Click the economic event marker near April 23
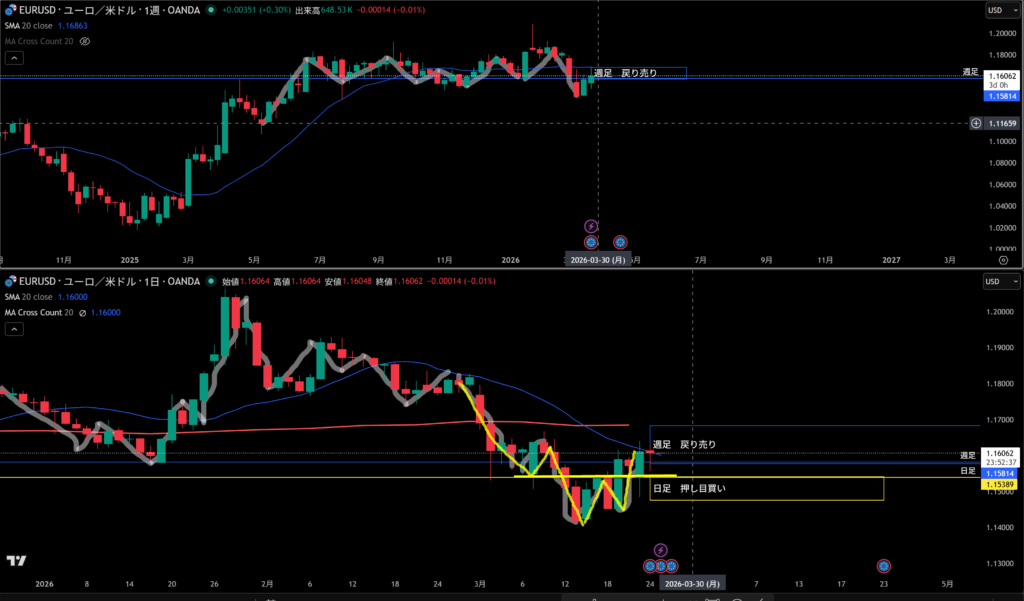This screenshot has width=1024, height=601. pyautogui.click(x=884, y=566)
